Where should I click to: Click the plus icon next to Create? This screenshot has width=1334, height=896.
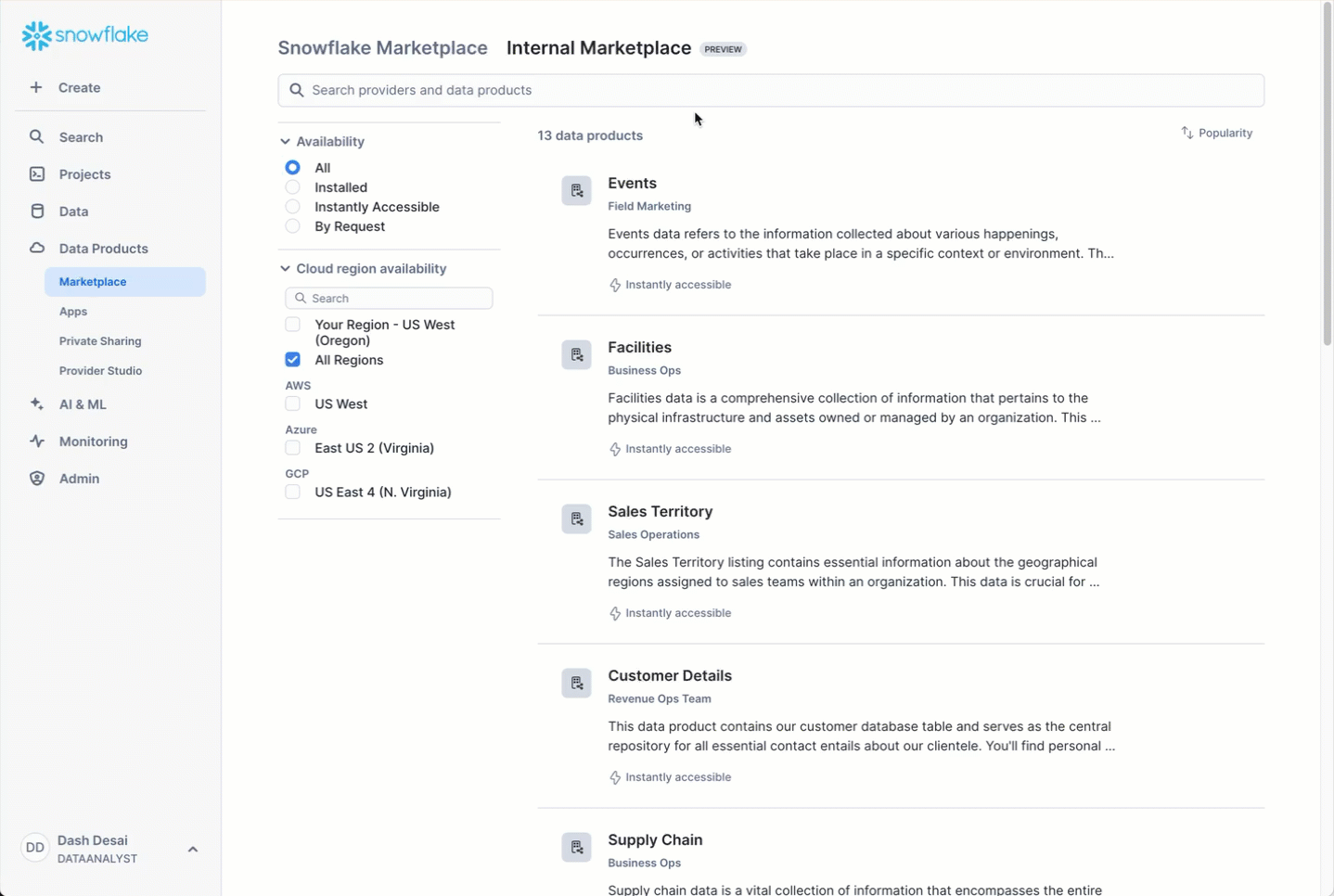point(36,87)
